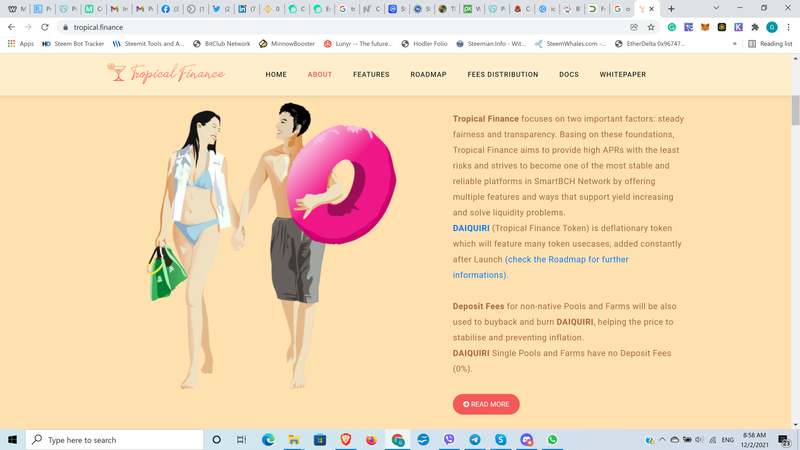Show hidden system tray icons
The image size is (800, 450).
point(662,439)
